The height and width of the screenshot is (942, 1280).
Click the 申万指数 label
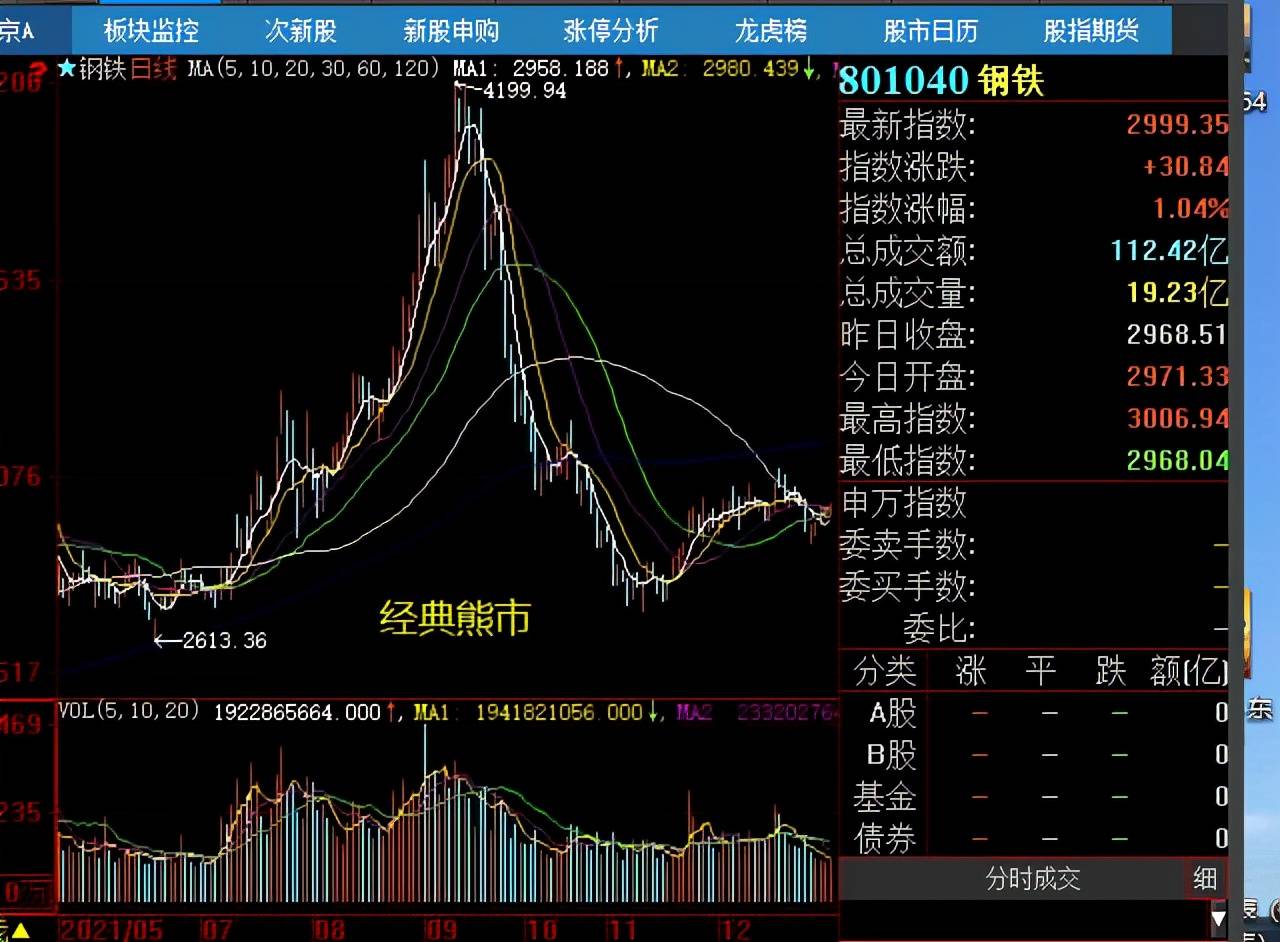(x=904, y=502)
